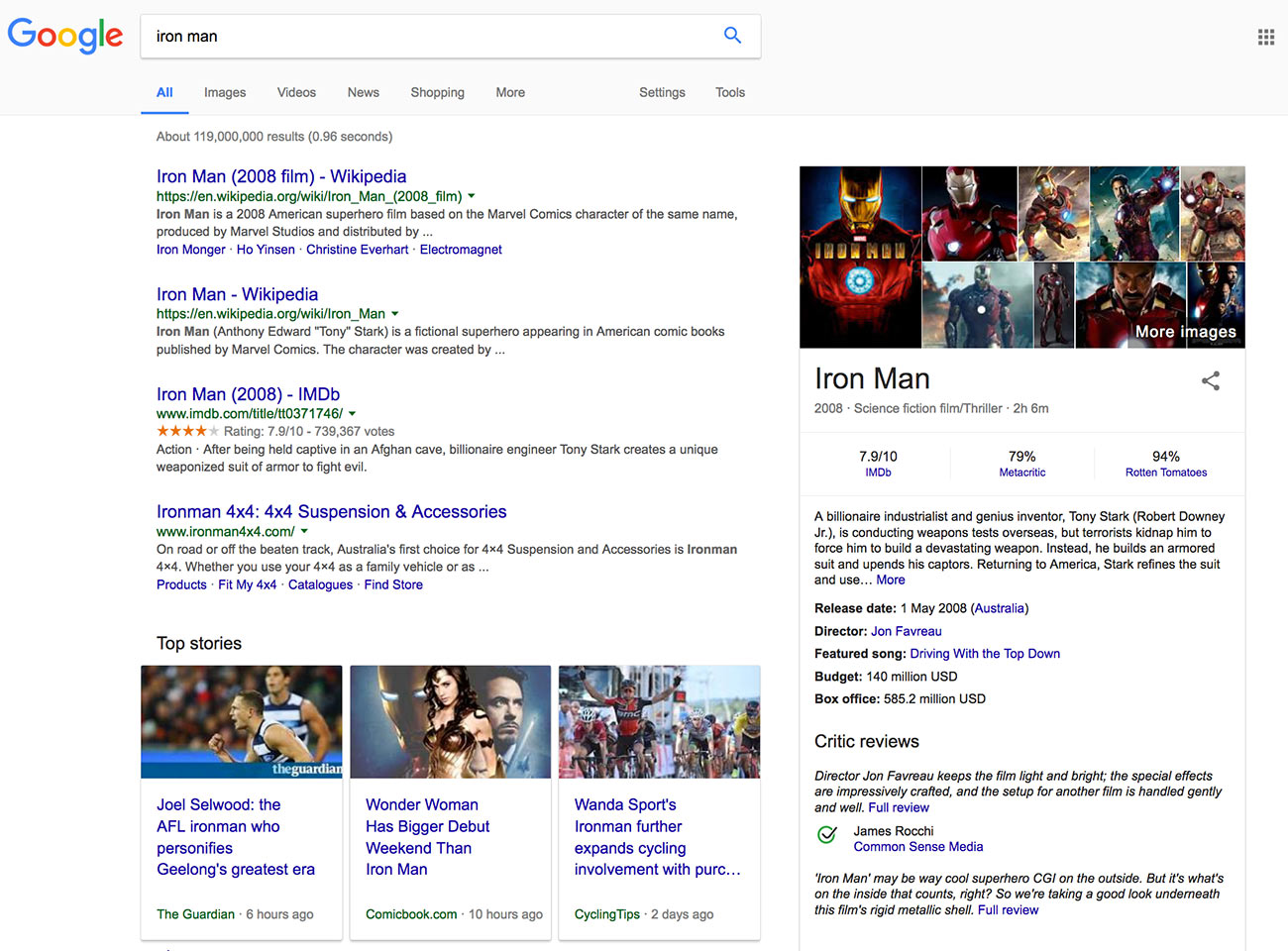The width and height of the screenshot is (1288, 951).
Task: Open the More search menu
Action: [510, 92]
